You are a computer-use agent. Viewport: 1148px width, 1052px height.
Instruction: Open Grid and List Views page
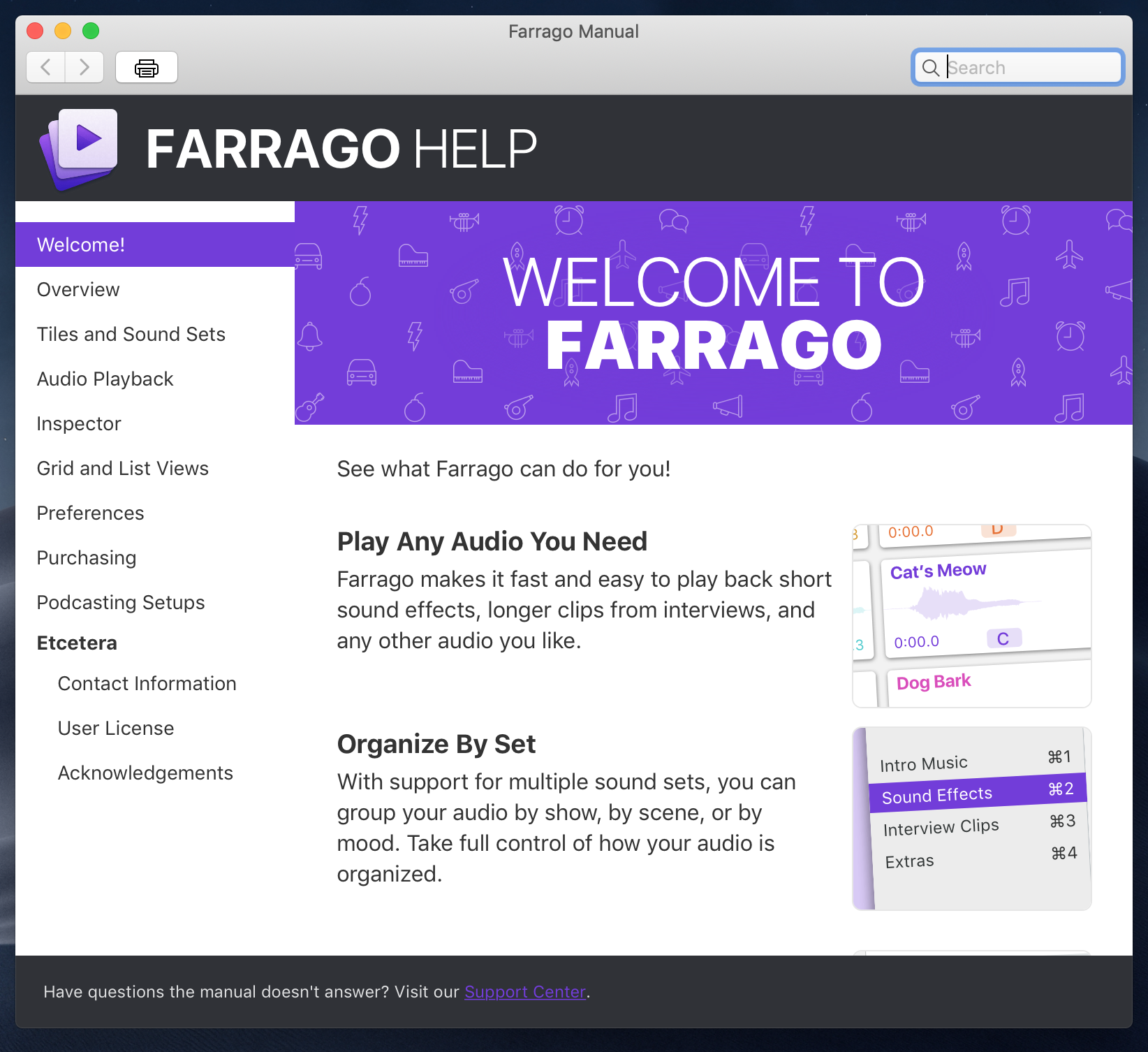[123, 468]
